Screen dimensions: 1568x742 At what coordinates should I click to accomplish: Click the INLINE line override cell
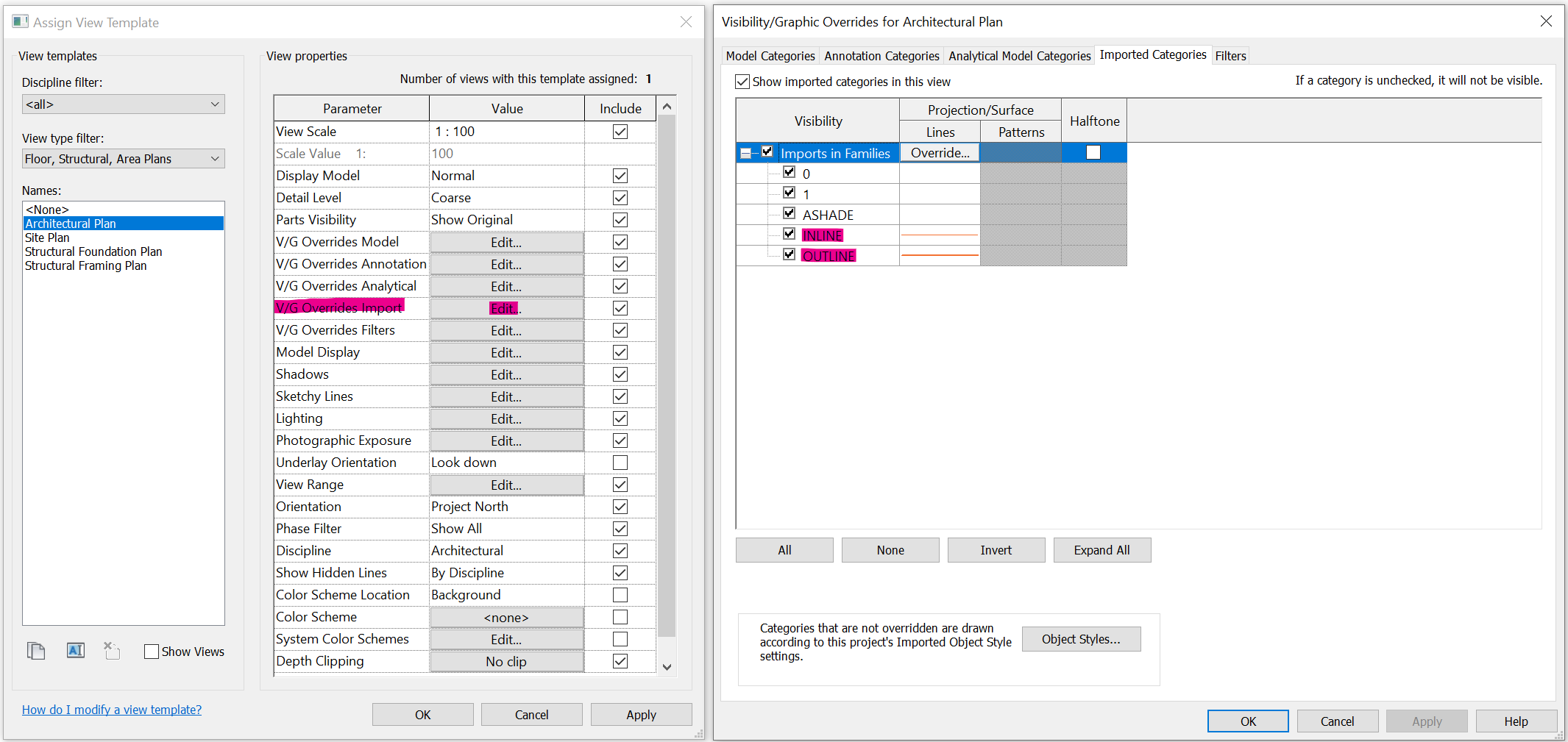pos(940,235)
